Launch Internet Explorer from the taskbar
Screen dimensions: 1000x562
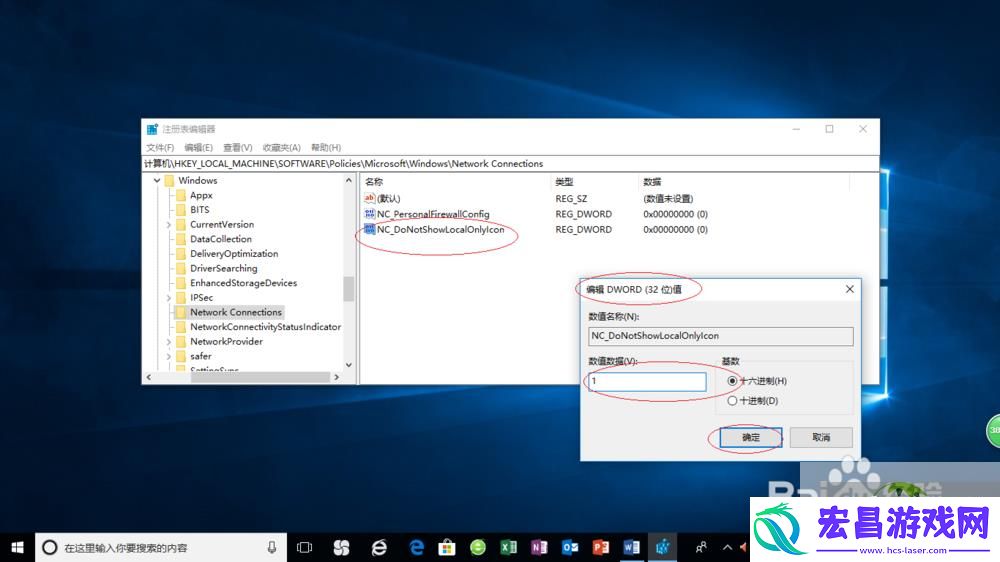click(x=379, y=547)
